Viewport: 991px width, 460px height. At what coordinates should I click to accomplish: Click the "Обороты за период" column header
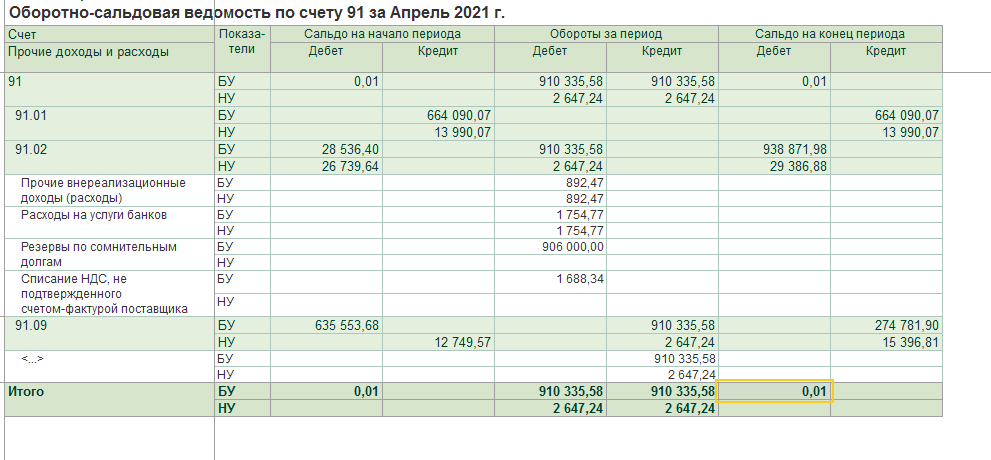point(606,34)
